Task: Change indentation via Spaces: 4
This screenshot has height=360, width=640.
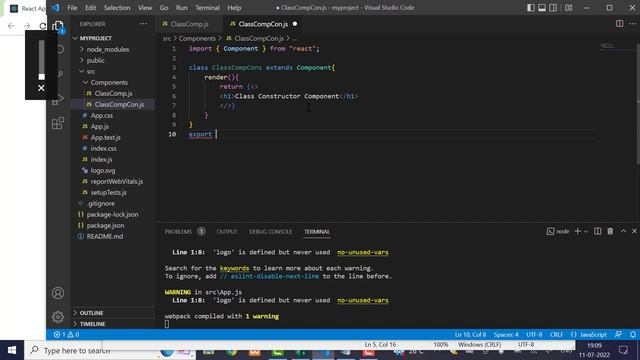Action: (x=506, y=334)
